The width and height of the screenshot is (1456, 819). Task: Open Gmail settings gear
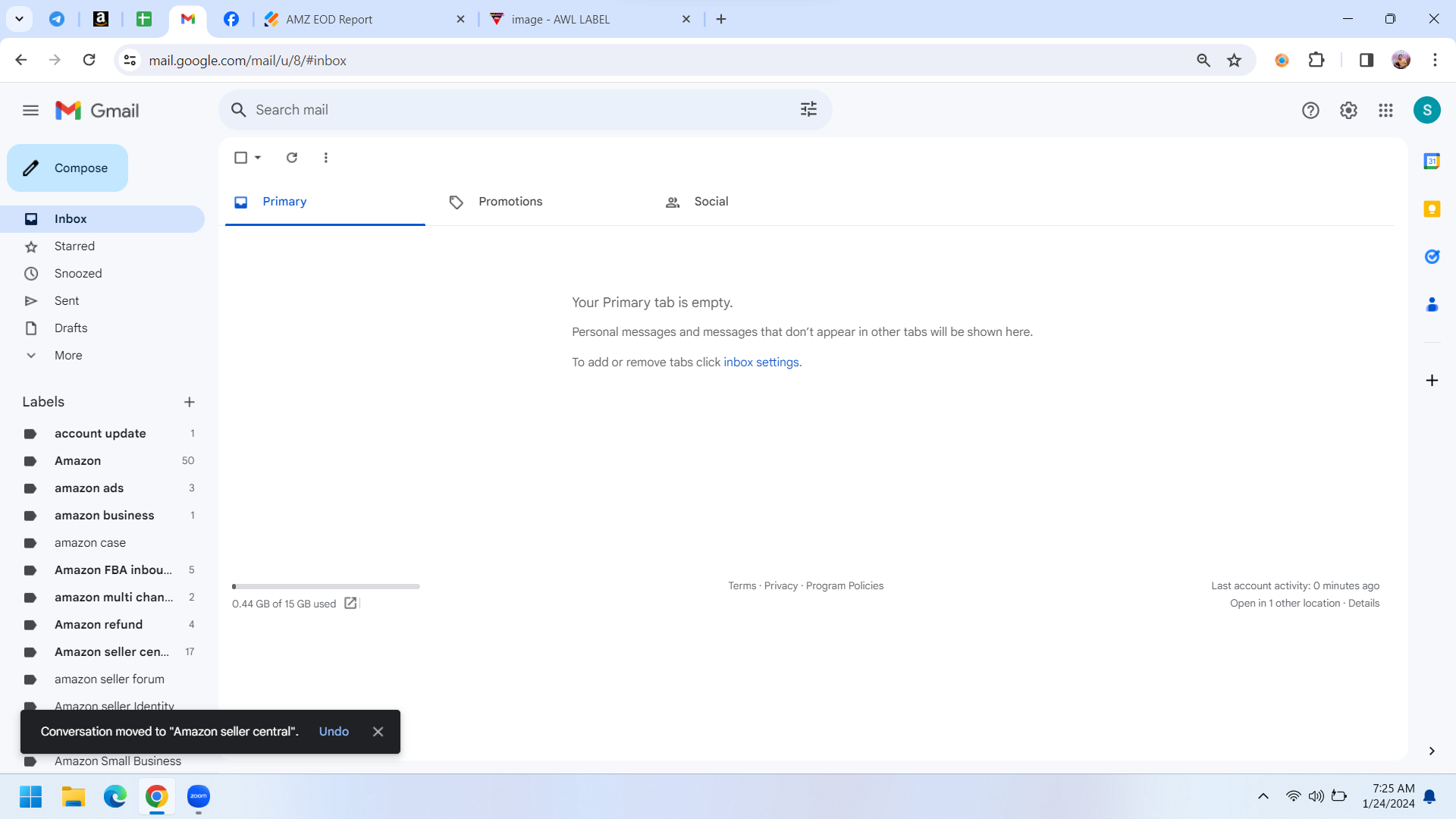pos(1348,111)
